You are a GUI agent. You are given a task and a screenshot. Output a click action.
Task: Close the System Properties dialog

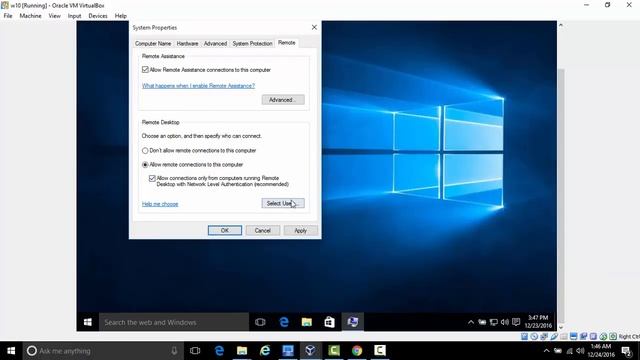tap(314, 27)
